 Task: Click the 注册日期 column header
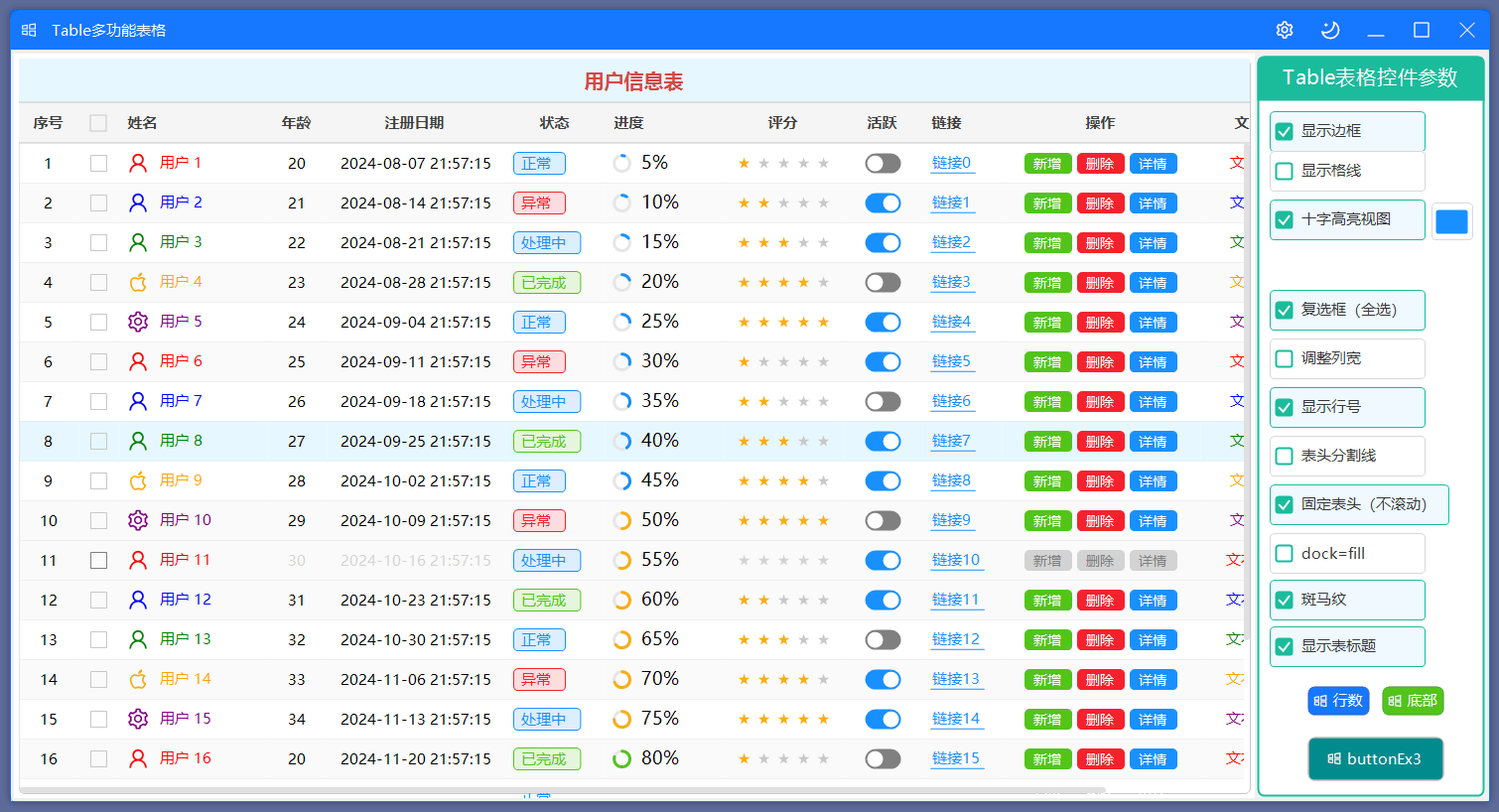(x=414, y=123)
